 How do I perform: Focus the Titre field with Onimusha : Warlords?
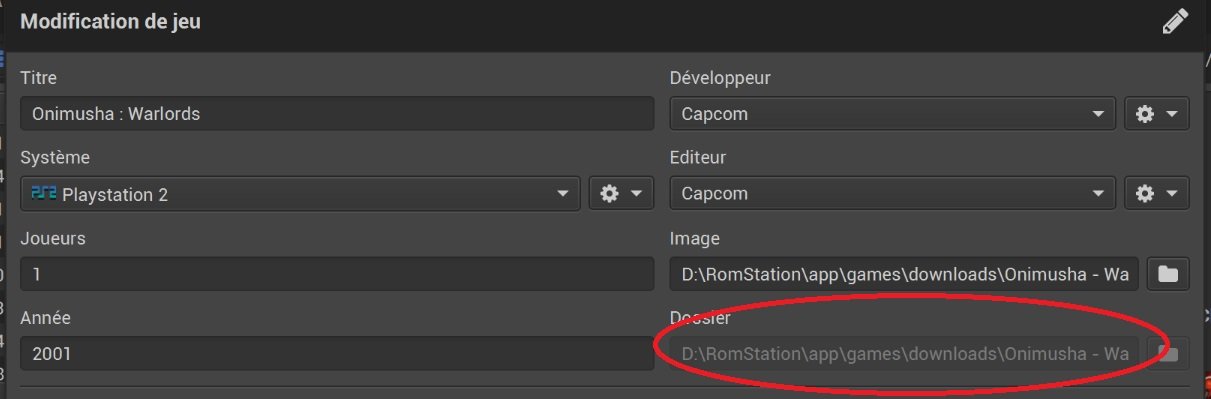coord(337,114)
